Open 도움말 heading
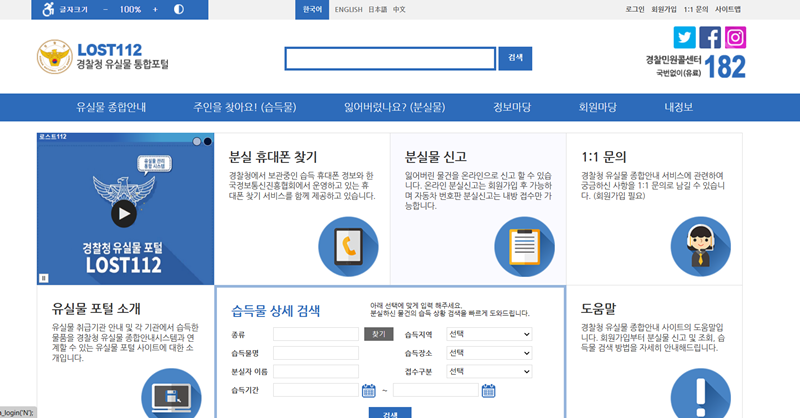This screenshot has width=800, height=418. [x=598, y=308]
